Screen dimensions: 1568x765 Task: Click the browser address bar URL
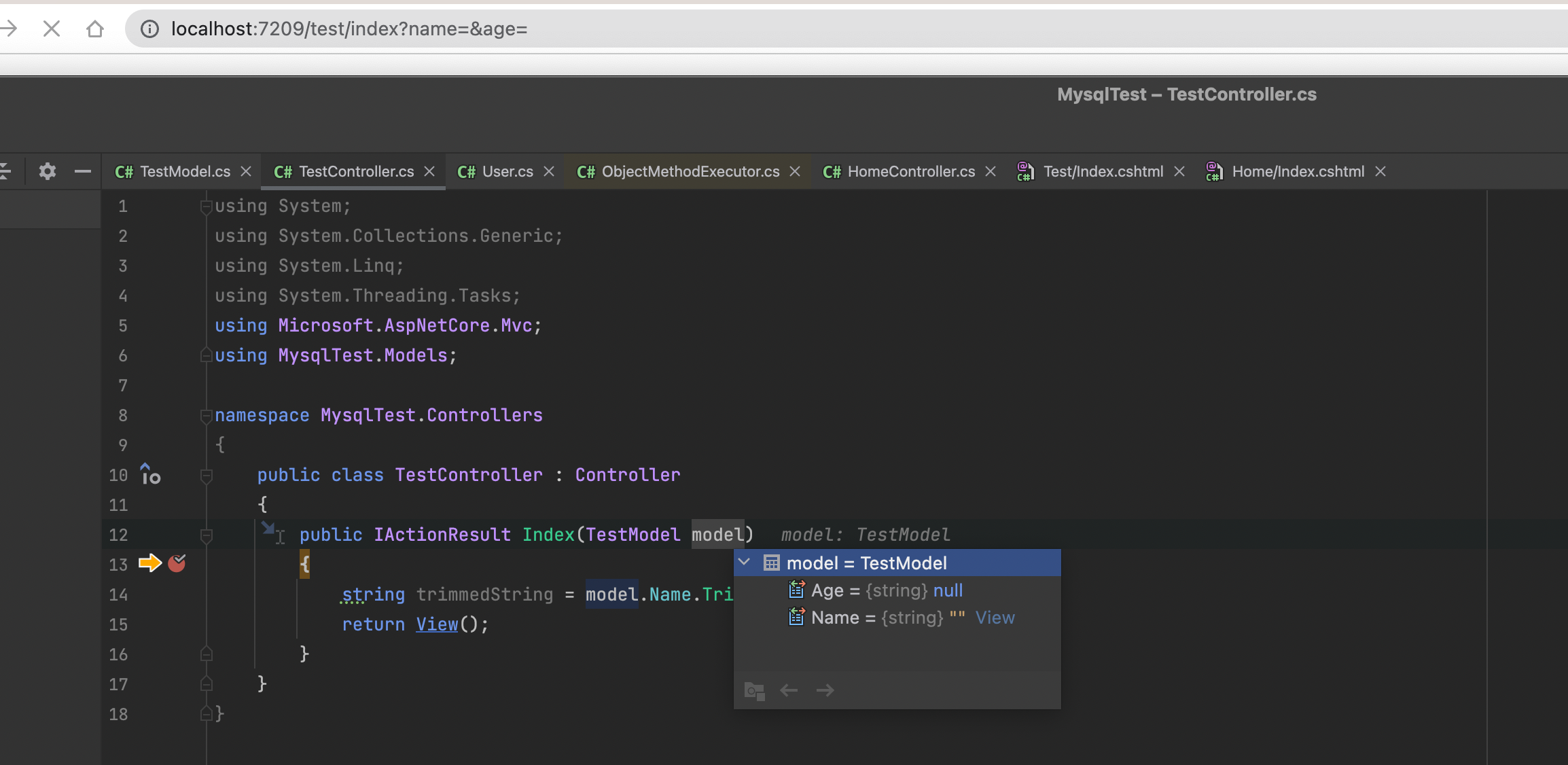(349, 29)
